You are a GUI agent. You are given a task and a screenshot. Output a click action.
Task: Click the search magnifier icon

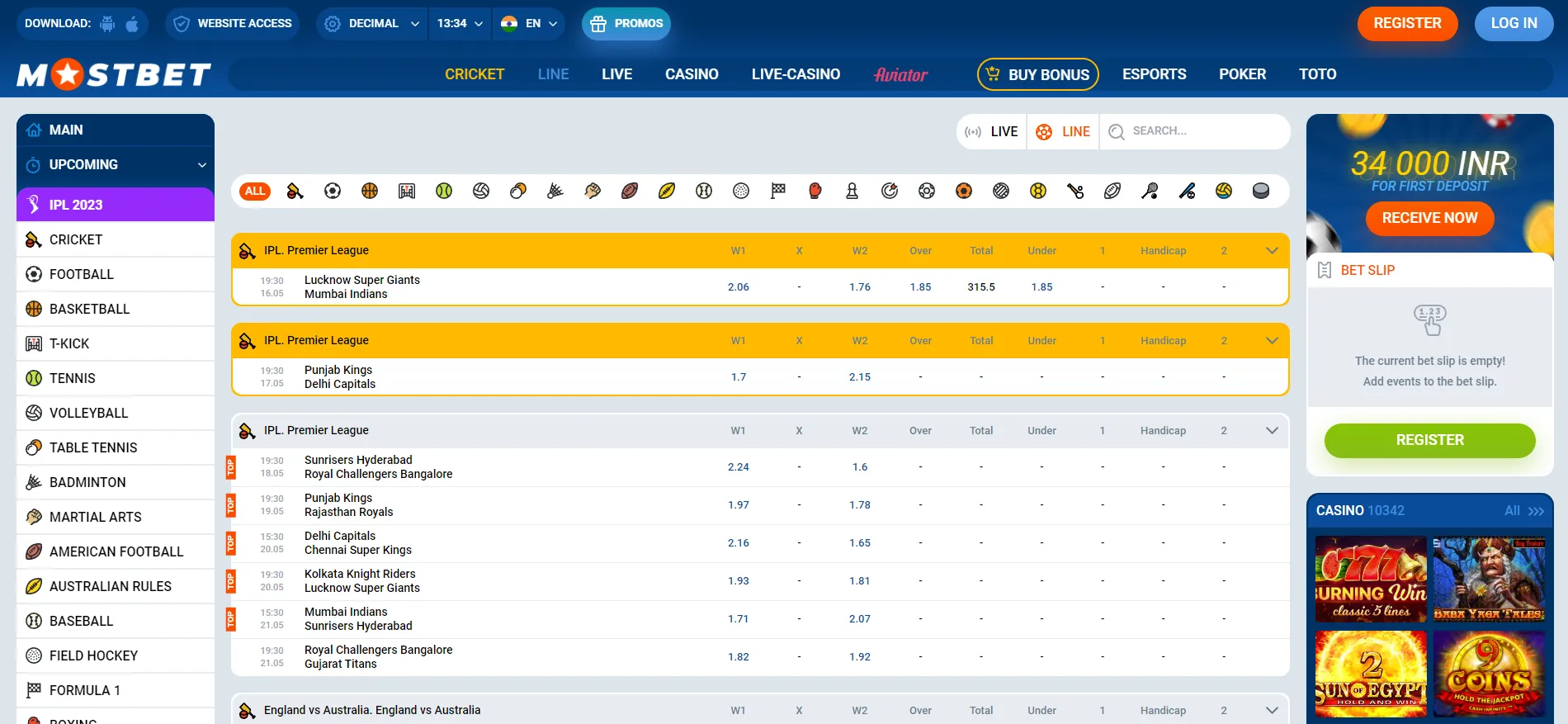(1117, 131)
